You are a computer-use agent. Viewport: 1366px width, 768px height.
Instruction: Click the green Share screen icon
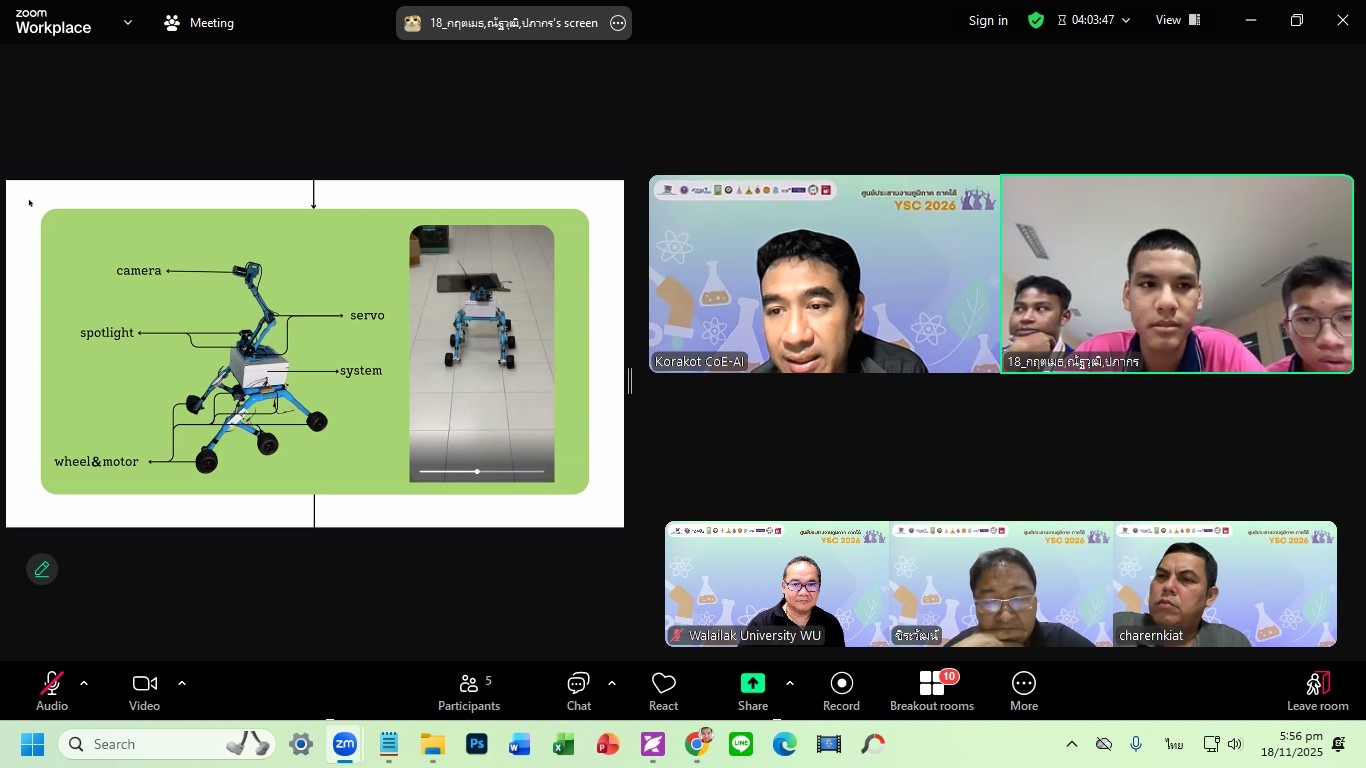click(752, 683)
